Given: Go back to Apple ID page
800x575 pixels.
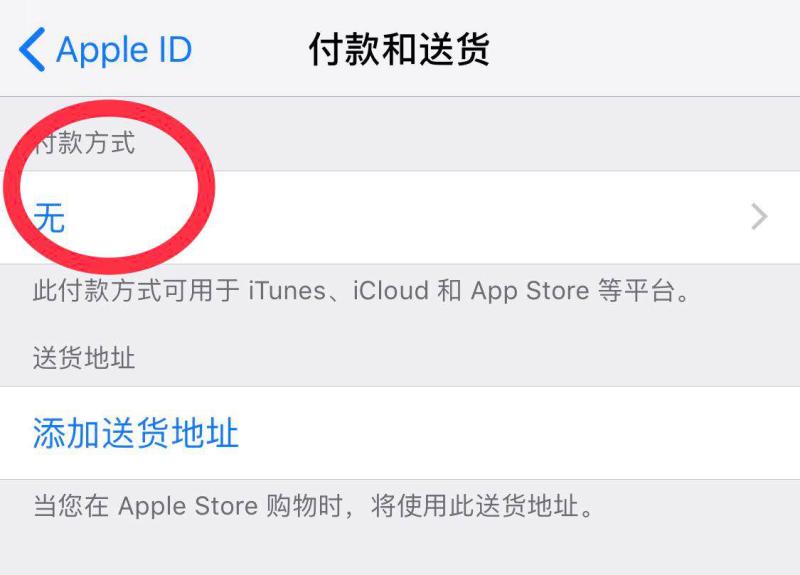Looking at the screenshot, I should pos(105,49).
